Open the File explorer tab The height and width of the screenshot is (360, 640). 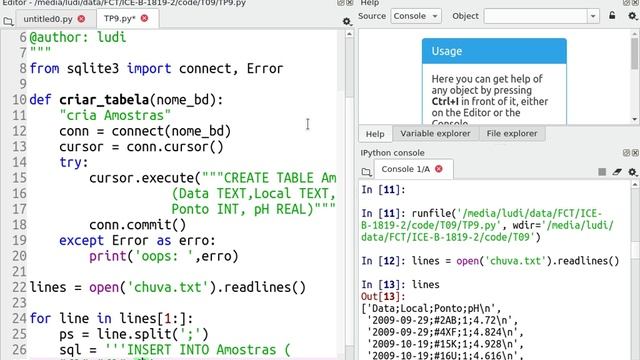click(x=512, y=133)
